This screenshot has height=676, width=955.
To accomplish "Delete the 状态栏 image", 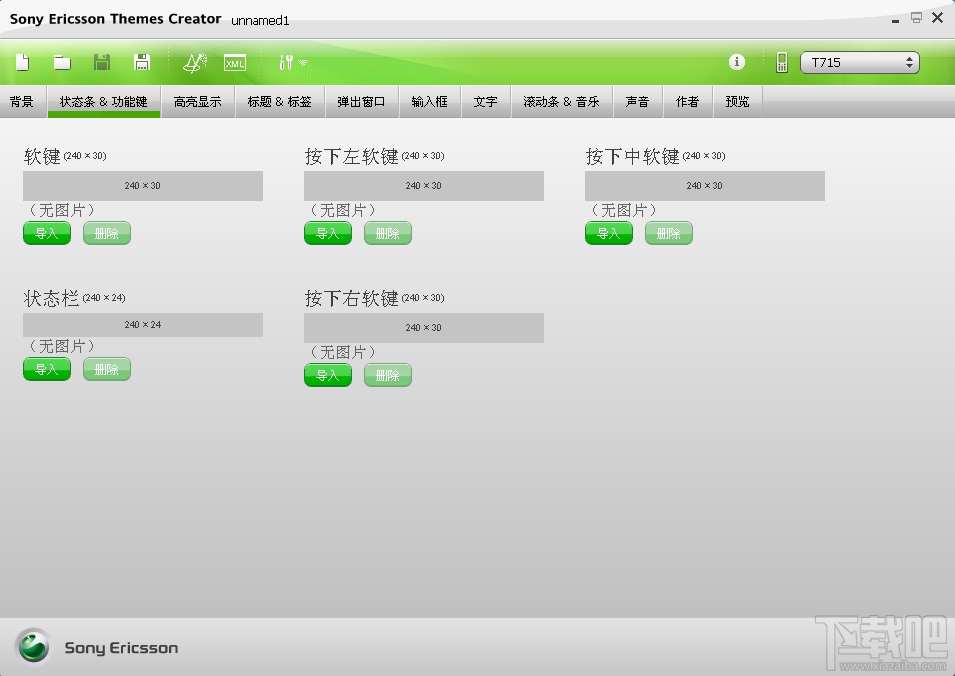I will (x=107, y=369).
